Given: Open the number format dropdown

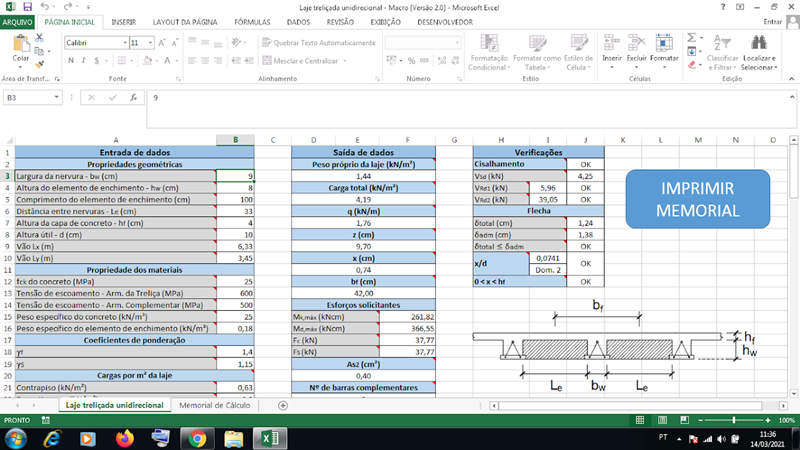Looking at the screenshot, I should point(457,43).
